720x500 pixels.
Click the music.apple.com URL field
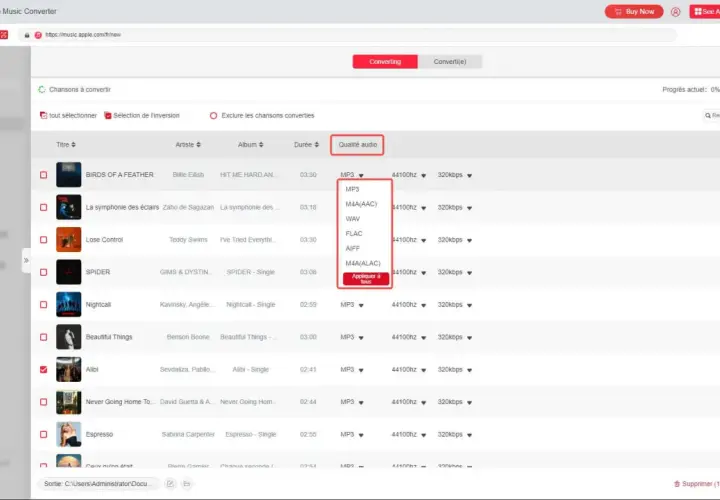point(347,35)
